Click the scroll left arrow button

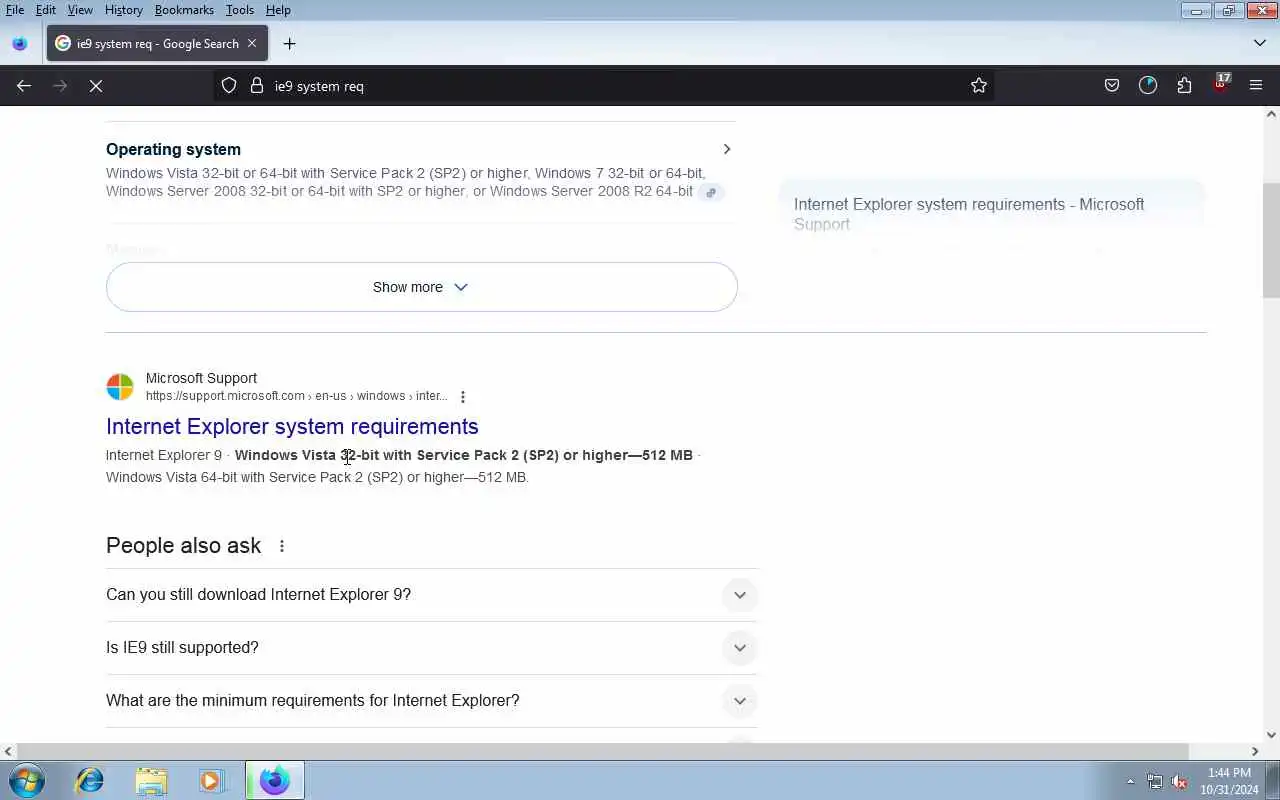coord(8,751)
